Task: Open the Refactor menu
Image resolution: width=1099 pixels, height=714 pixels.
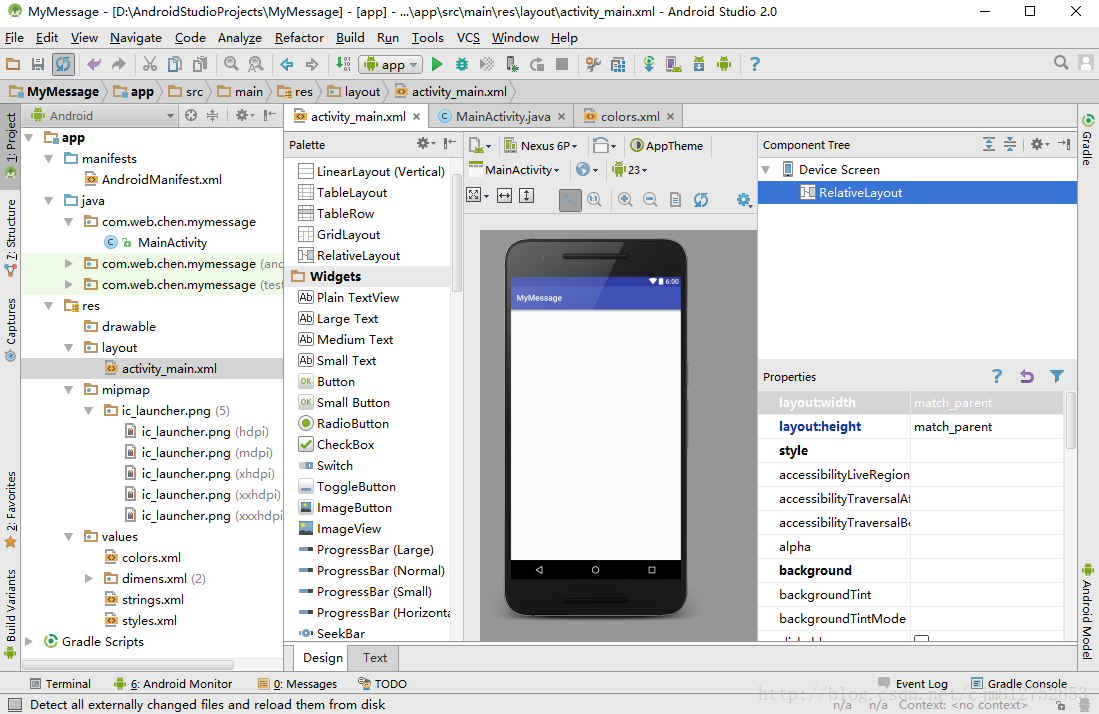Action: click(299, 38)
